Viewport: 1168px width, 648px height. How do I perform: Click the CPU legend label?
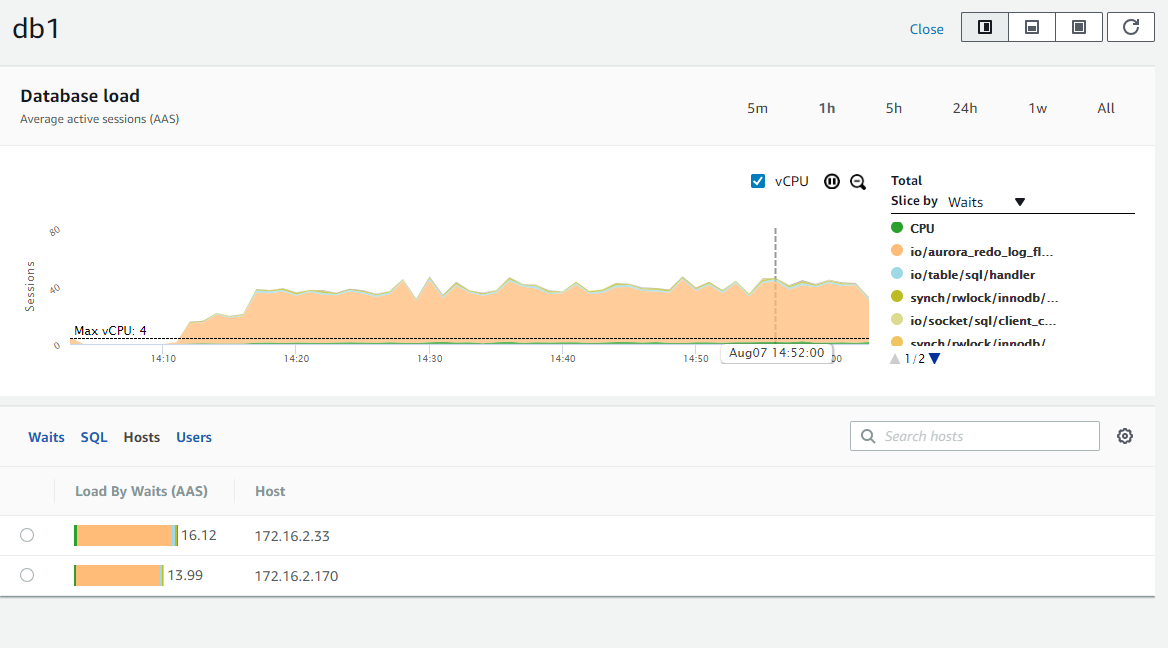coord(922,228)
